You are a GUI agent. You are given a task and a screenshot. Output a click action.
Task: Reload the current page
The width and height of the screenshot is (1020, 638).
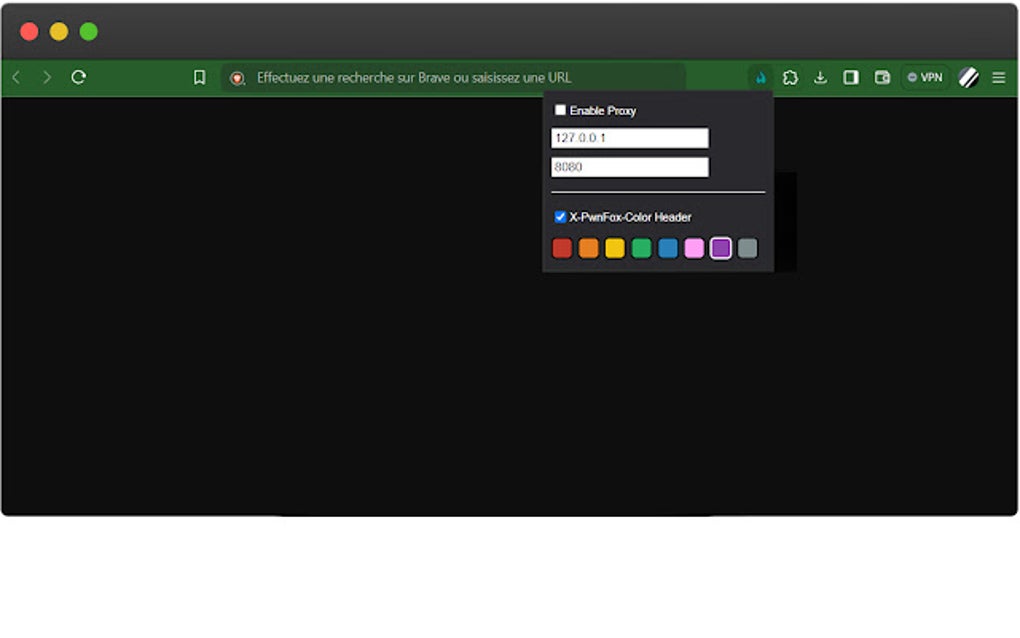coord(79,77)
